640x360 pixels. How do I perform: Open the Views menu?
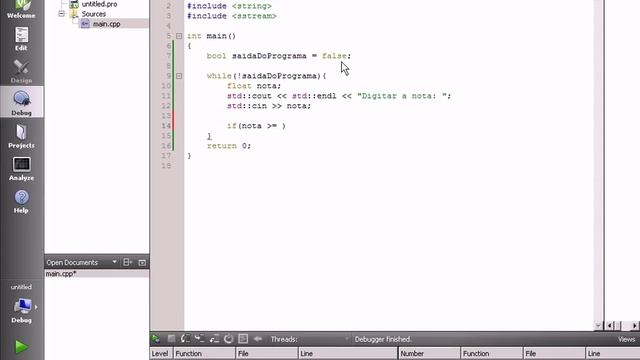626,339
